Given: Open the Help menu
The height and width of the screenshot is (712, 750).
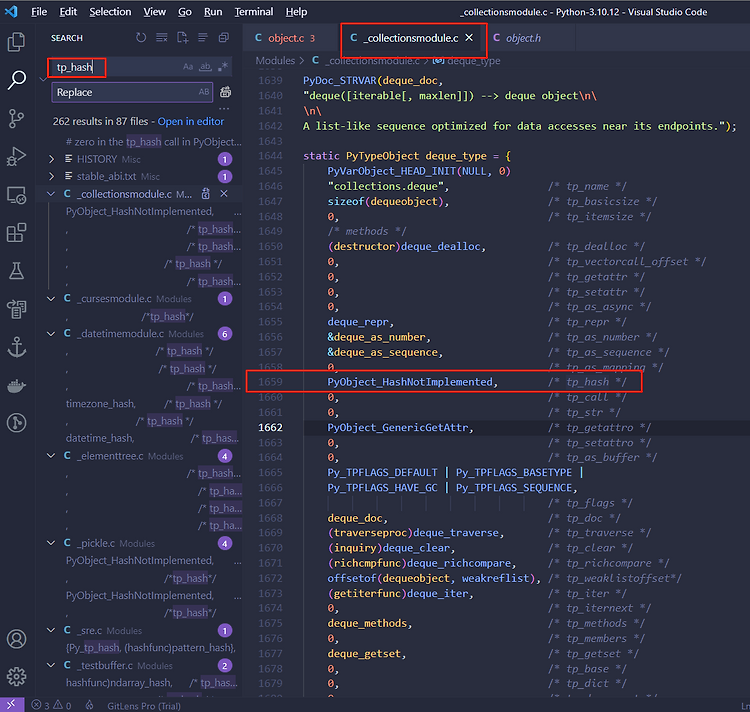Looking at the screenshot, I should coord(296,11).
